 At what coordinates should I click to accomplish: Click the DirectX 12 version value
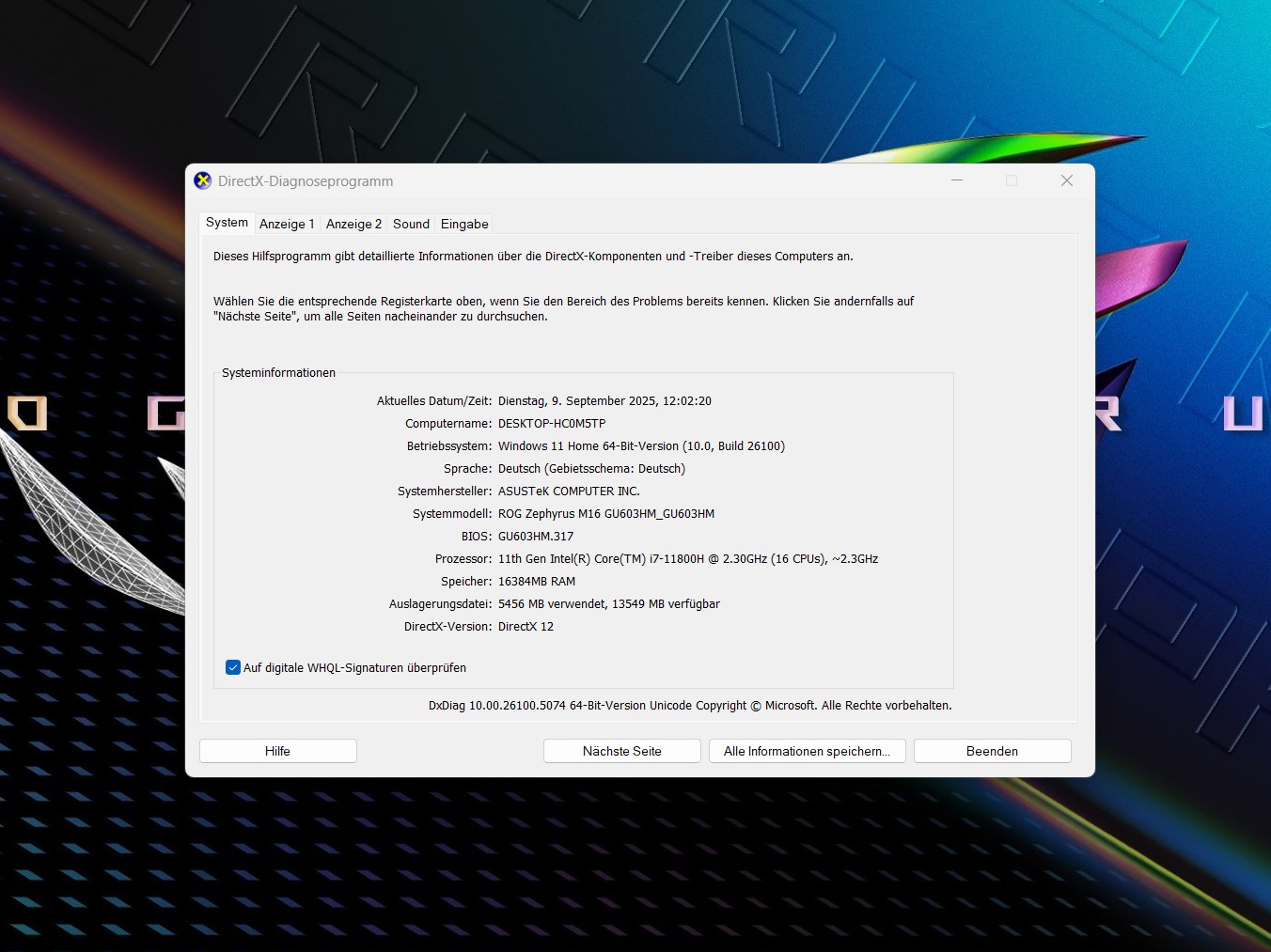(x=526, y=627)
